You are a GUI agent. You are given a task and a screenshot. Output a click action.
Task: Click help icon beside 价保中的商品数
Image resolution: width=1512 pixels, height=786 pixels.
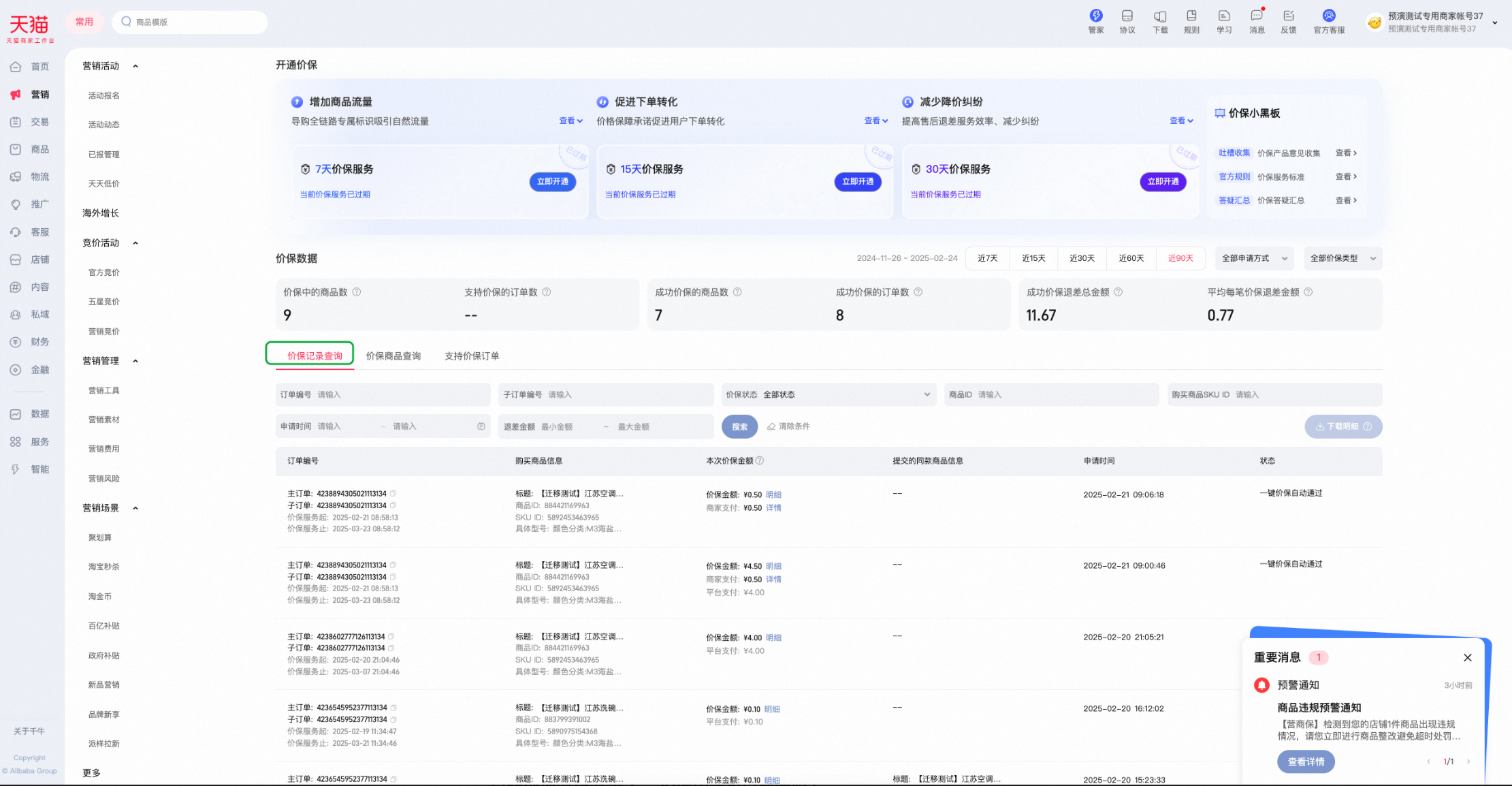[357, 292]
